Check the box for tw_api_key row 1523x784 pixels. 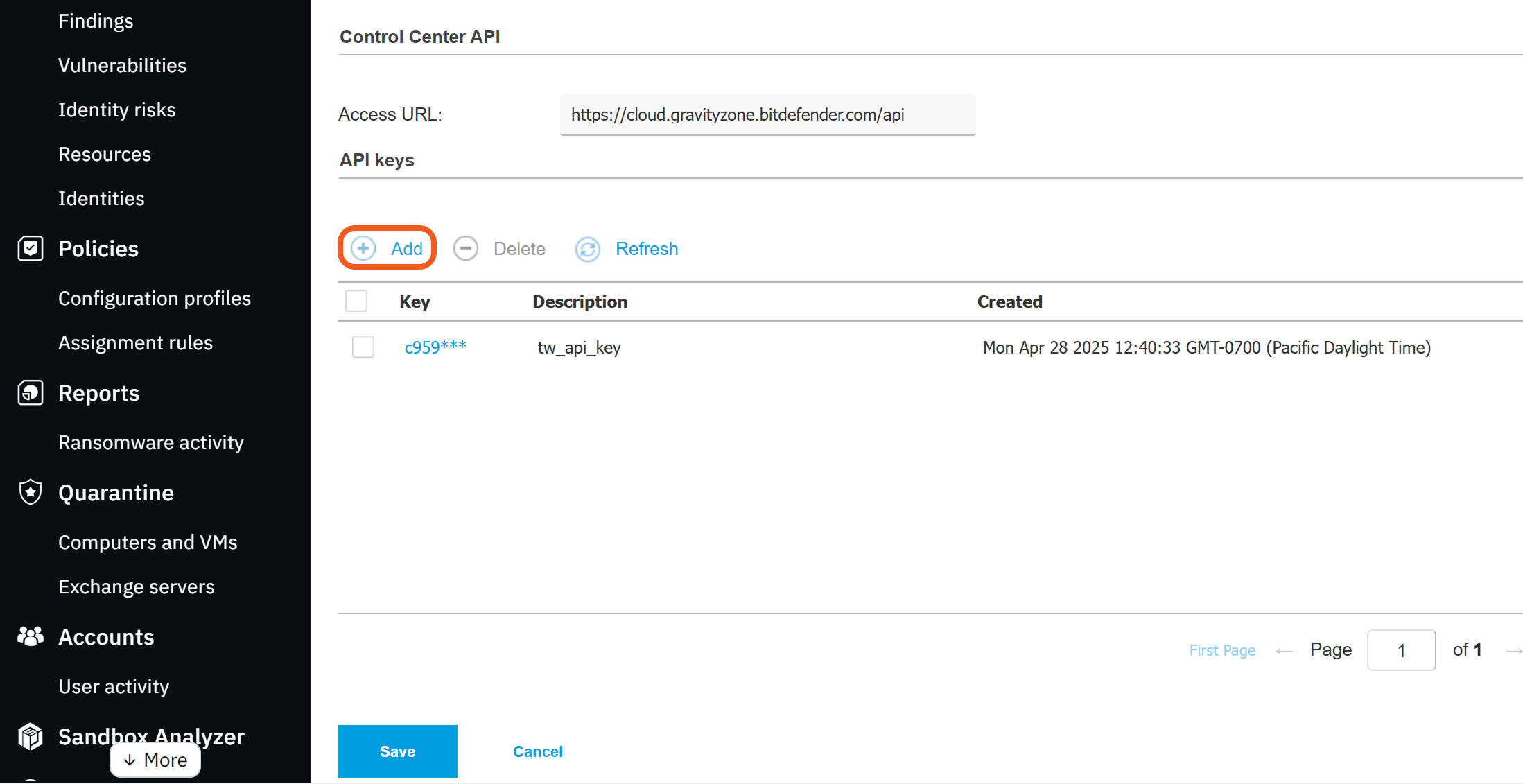pos(363,347)
